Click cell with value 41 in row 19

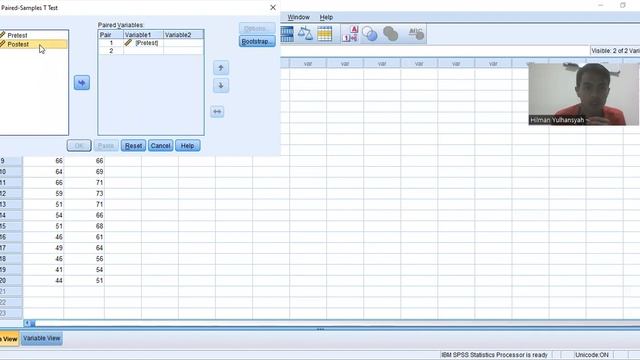(43, 270)
